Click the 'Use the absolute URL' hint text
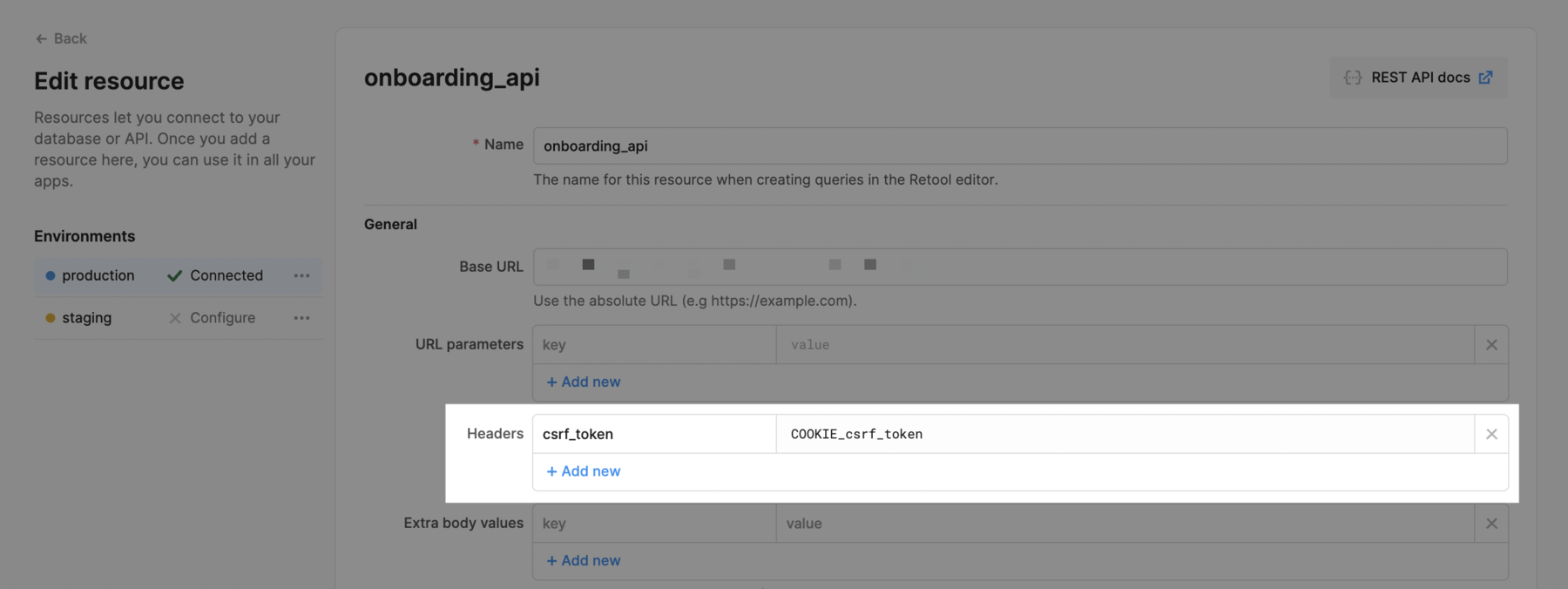This screenshot has height=589, width=1568. tap(695, 301)
